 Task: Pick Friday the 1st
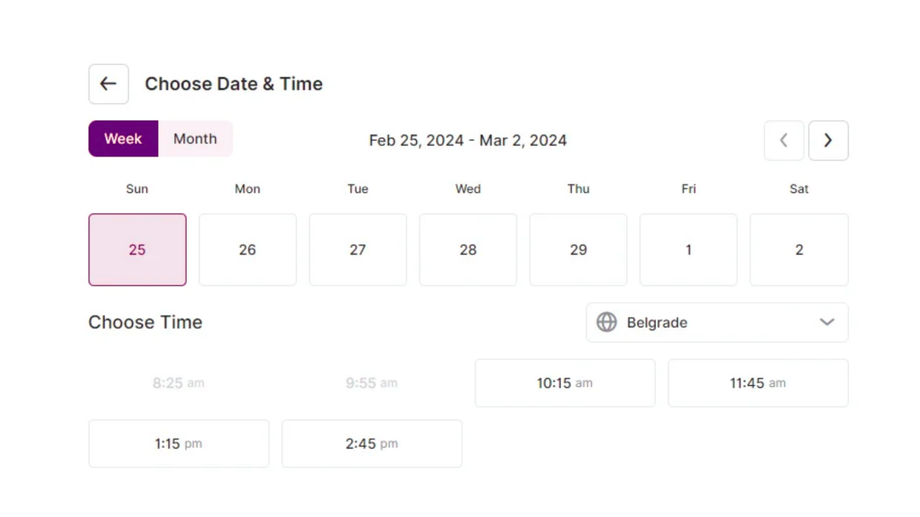pyautogui.click(x=688, y=250)
